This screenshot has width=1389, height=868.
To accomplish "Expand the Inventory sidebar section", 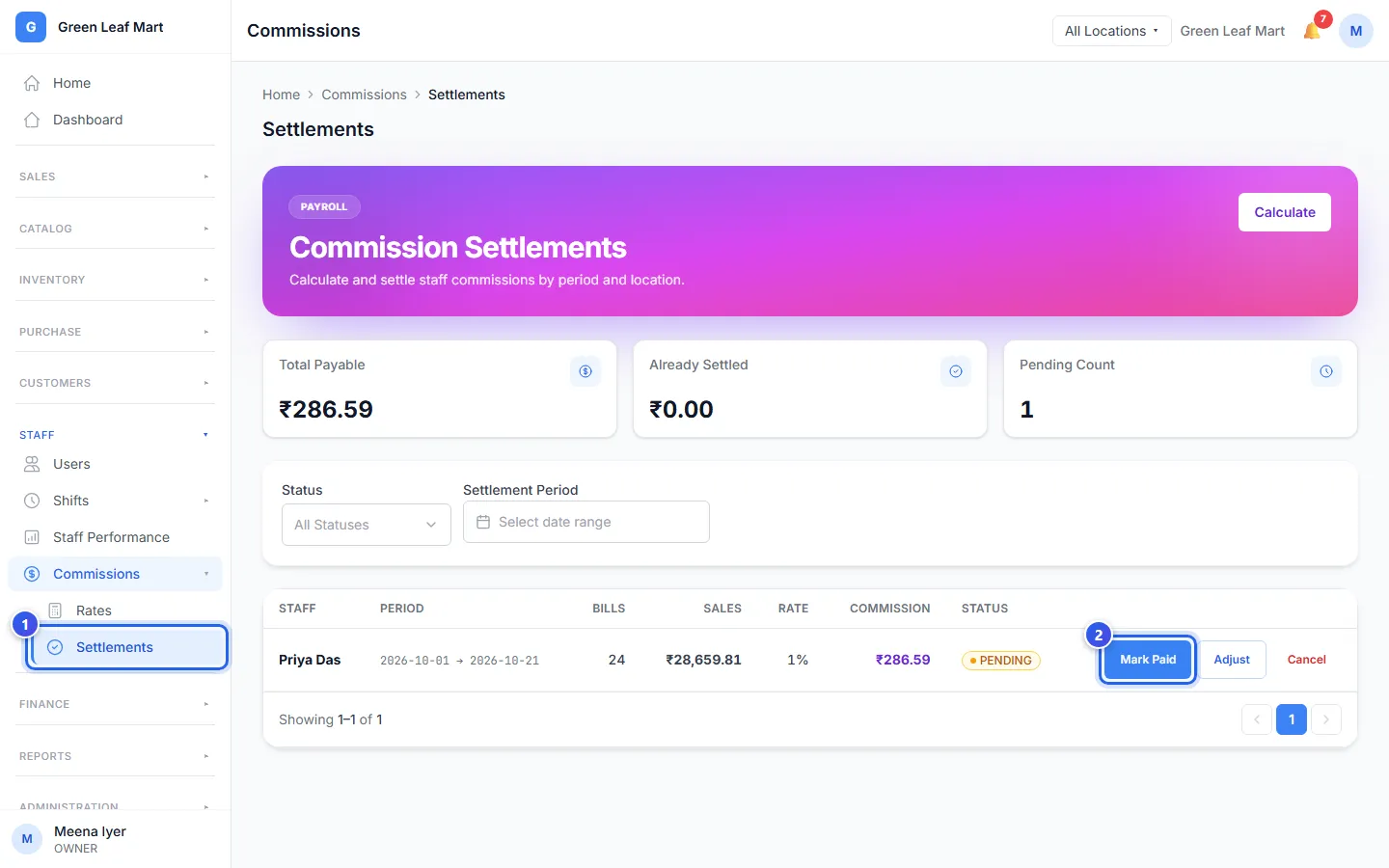I will [x=115, y=280].
